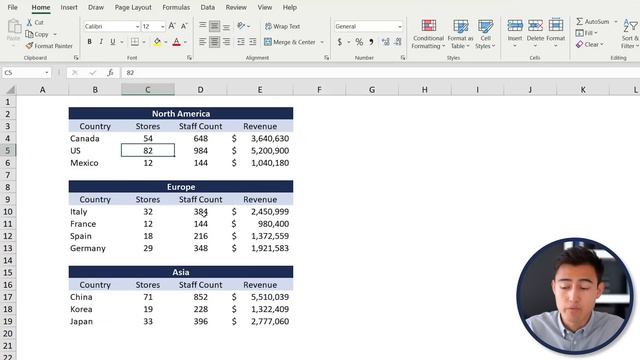Click the Insert Function fx icon
640x360 pixels.
click(x=110, y=73)
